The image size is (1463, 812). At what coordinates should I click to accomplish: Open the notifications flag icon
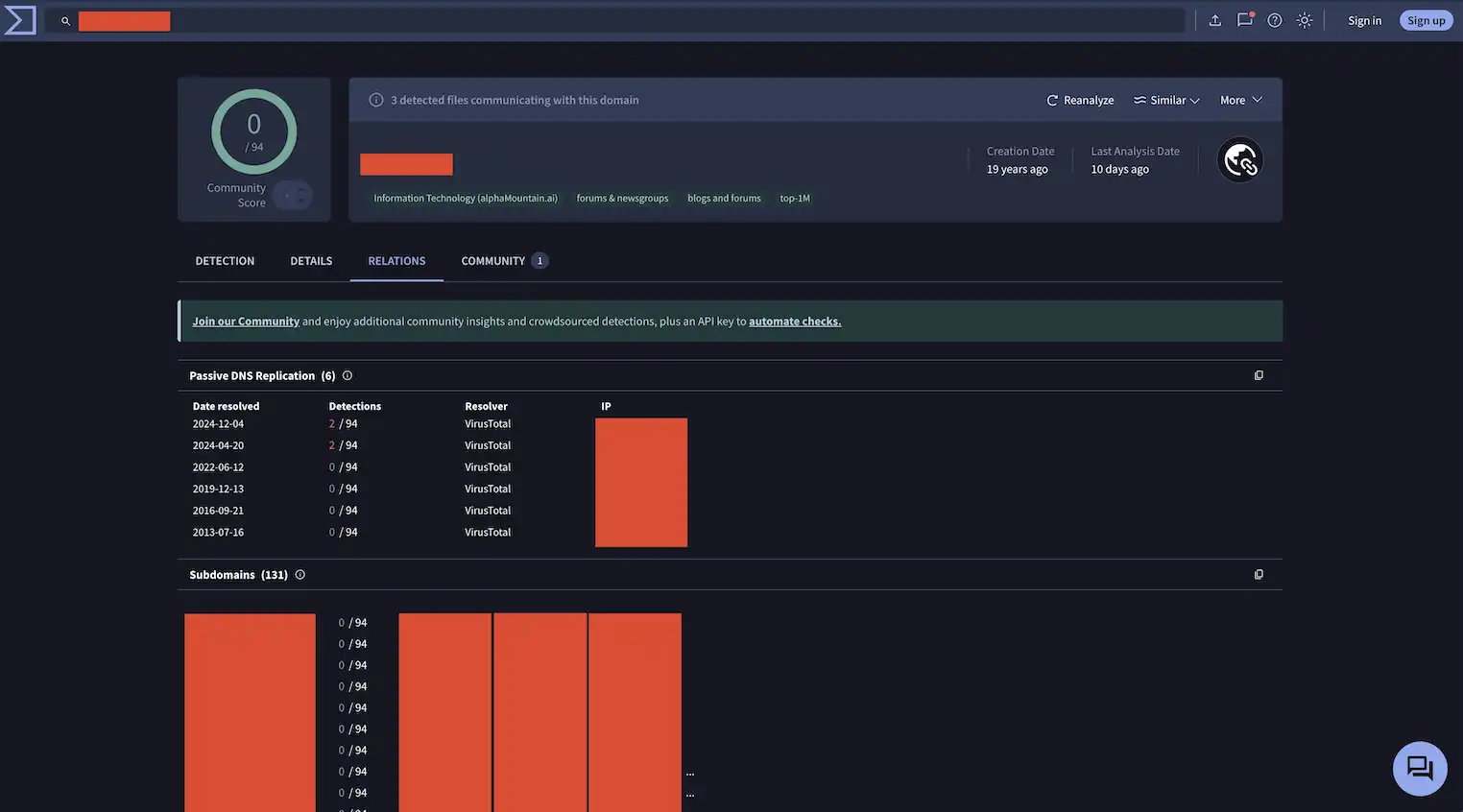coord(1244,20)
